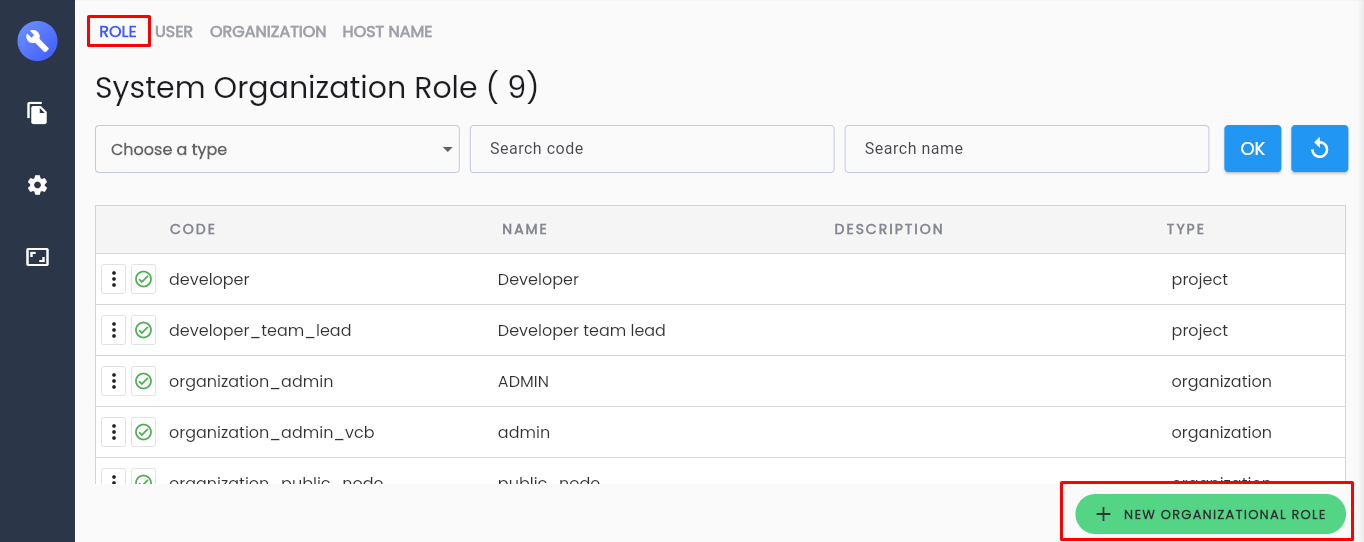
Task: Toggle green check status for organization_admin_vcb row
Action: [x=143, y=432]
